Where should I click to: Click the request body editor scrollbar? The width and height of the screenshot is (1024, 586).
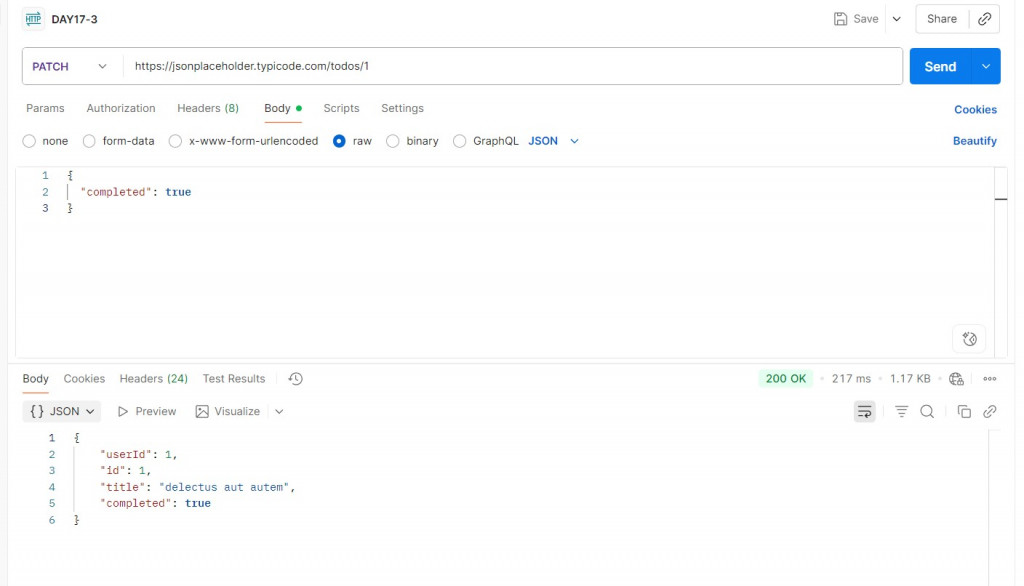tap(1000, 262)
